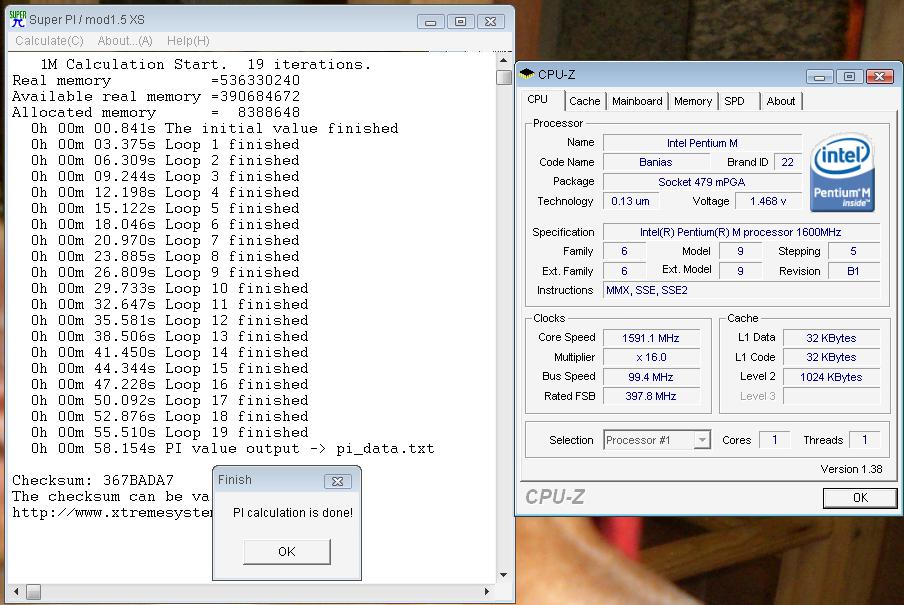Minimize the Super PI window

click(x=430, y=21)
